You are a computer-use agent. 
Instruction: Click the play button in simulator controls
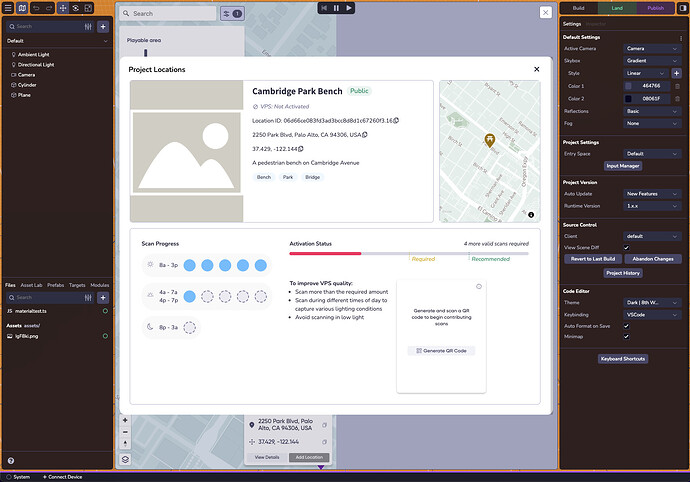(x=349, y=8)
